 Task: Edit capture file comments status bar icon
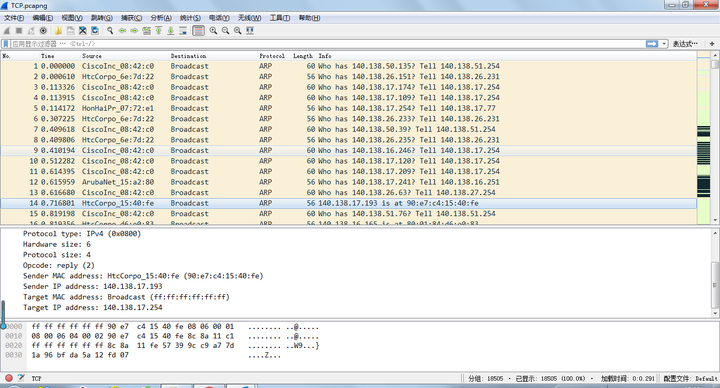21,378
